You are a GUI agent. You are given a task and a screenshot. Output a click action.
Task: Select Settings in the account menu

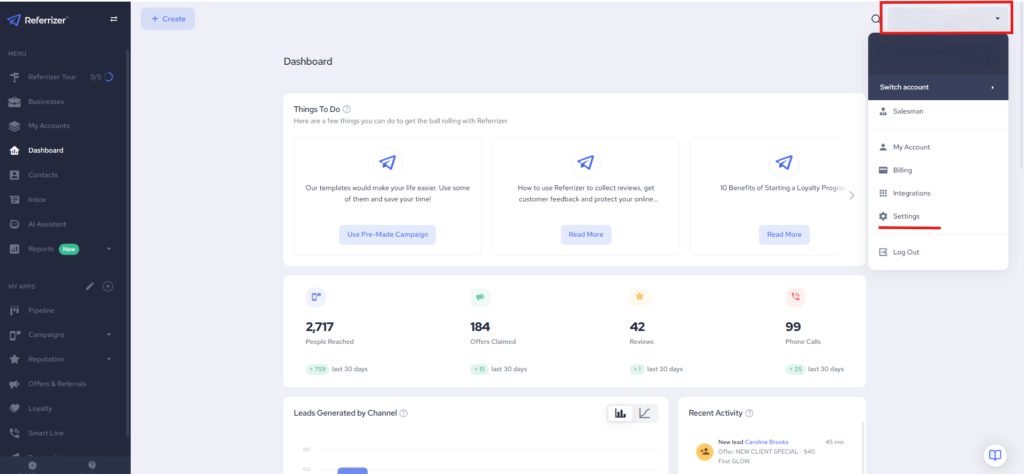click(x=906, y=216)
